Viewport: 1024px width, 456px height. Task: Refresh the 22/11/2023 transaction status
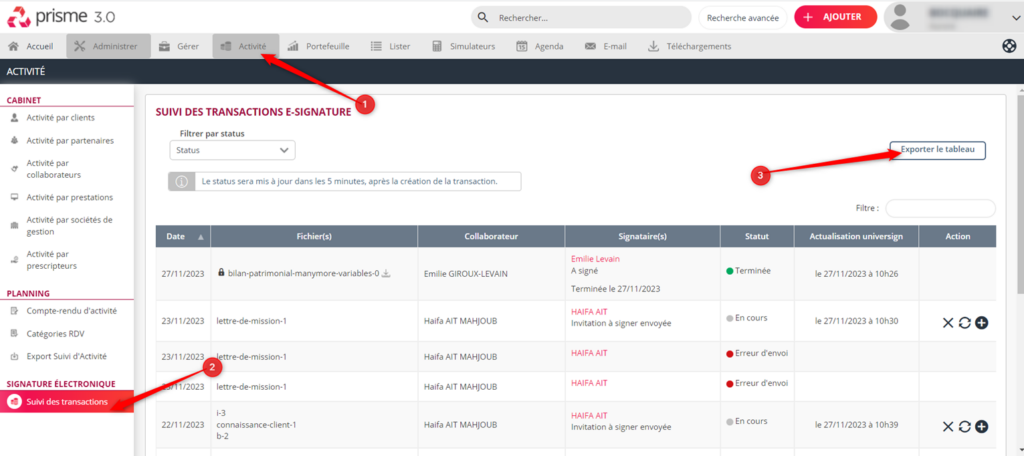pyautogui.click(x=965, y=427)
